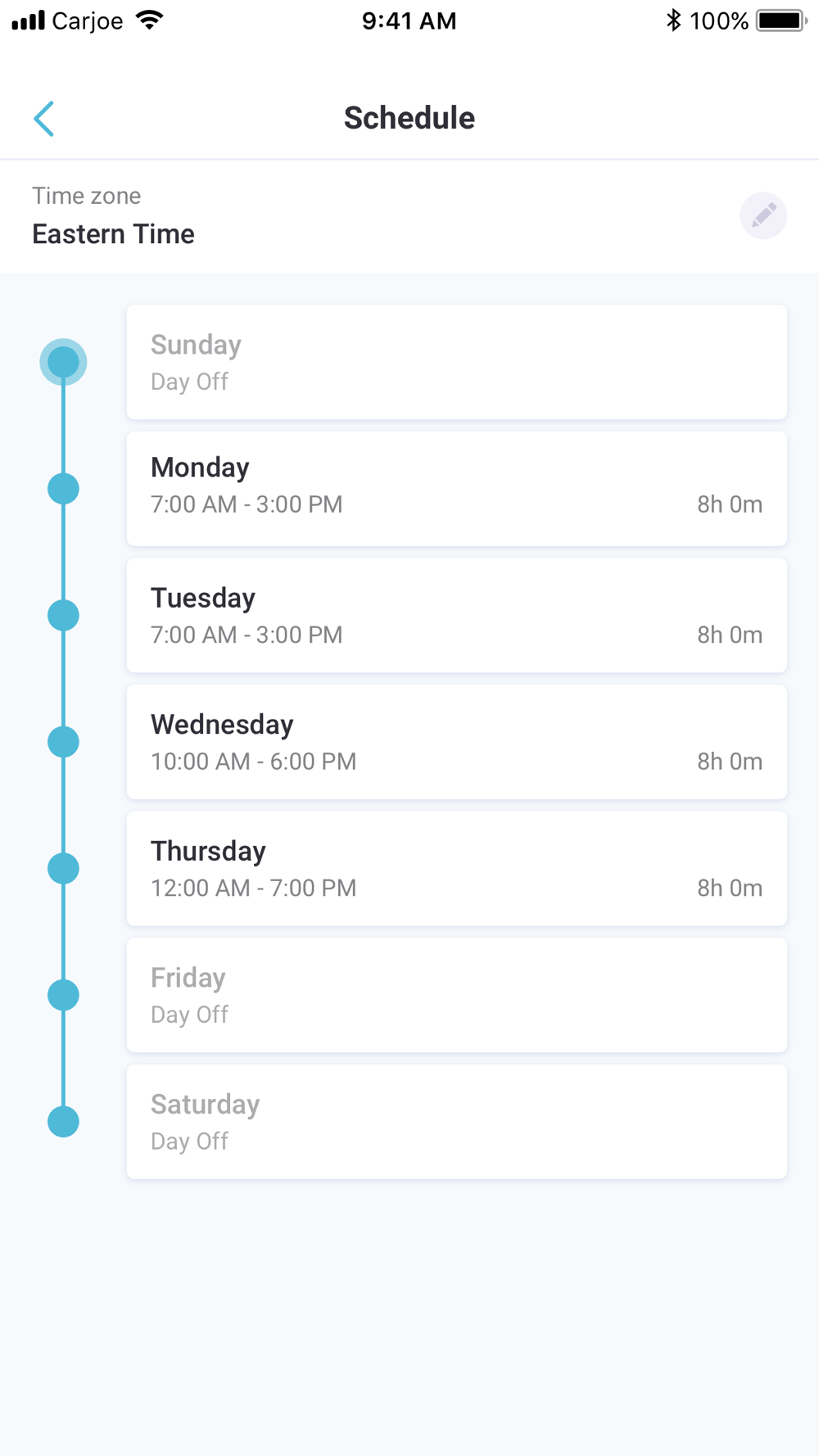Tap the Bluetooth status icon
The height and width of the screenshot is (1456, 819).
pyautogui.click(x=673, y=20)
